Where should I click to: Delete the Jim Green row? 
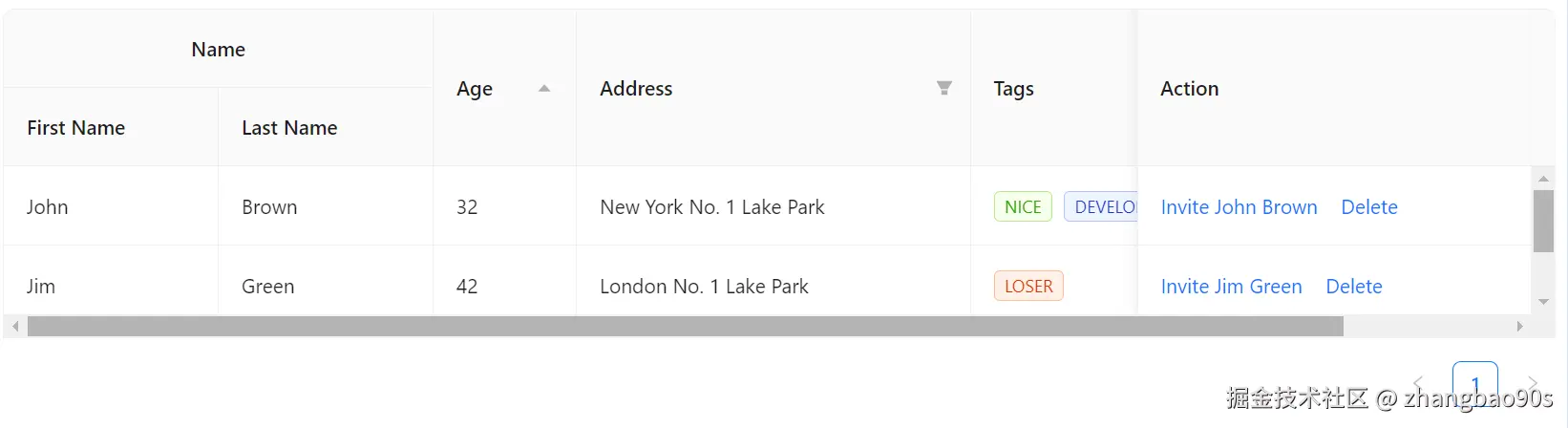(x=1353, y=287)
